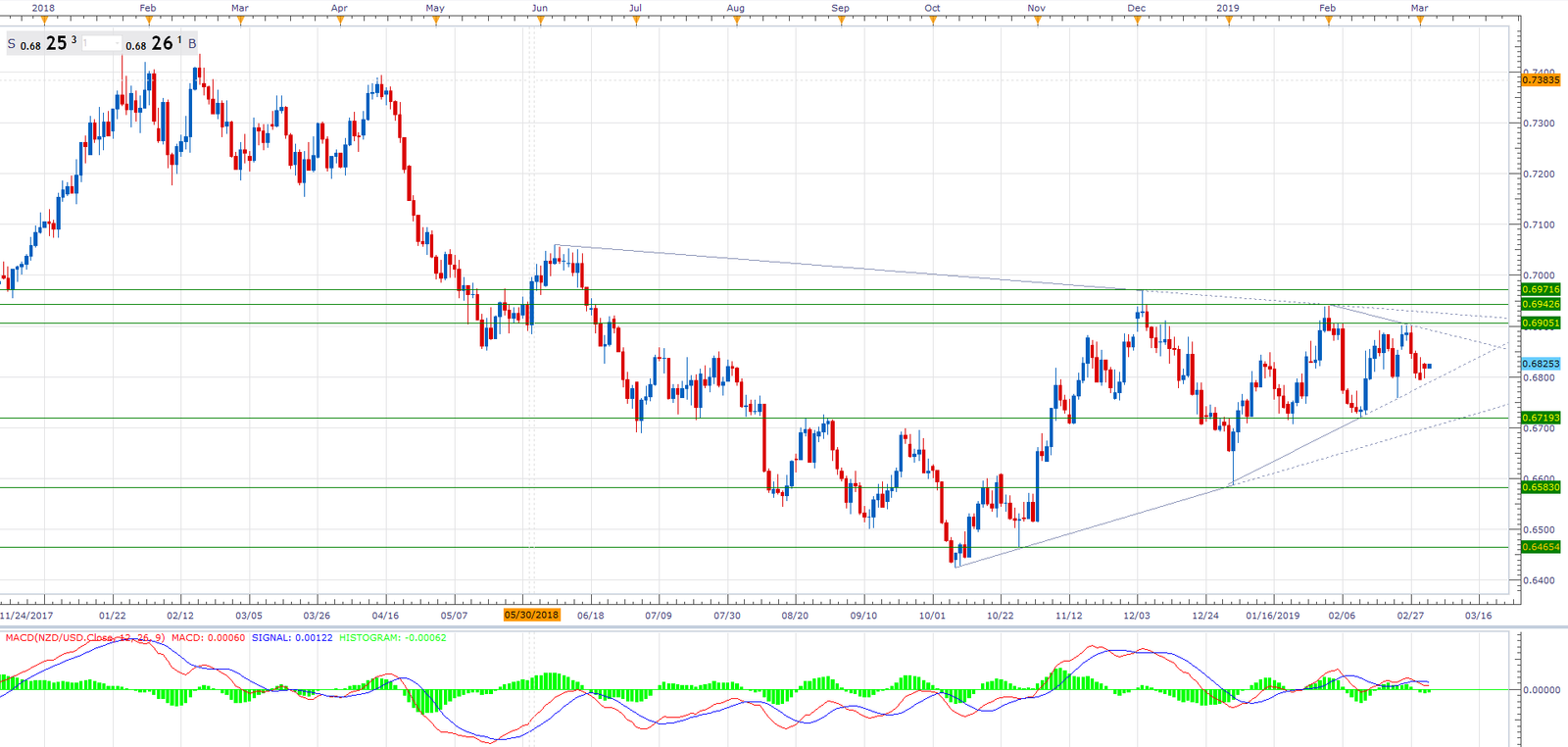The width and height of the screenshot is (1568, 747).
Task: Select the 0.67193 support level label
Action: pos(1540,418)
